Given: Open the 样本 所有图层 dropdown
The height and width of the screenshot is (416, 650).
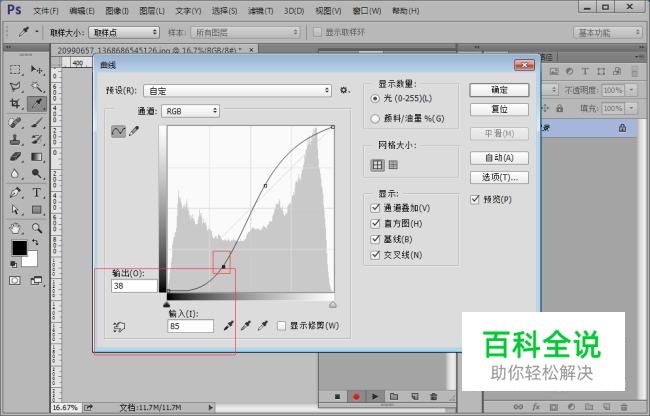Looking at the screenshot, I should click(x=245, y=32).
